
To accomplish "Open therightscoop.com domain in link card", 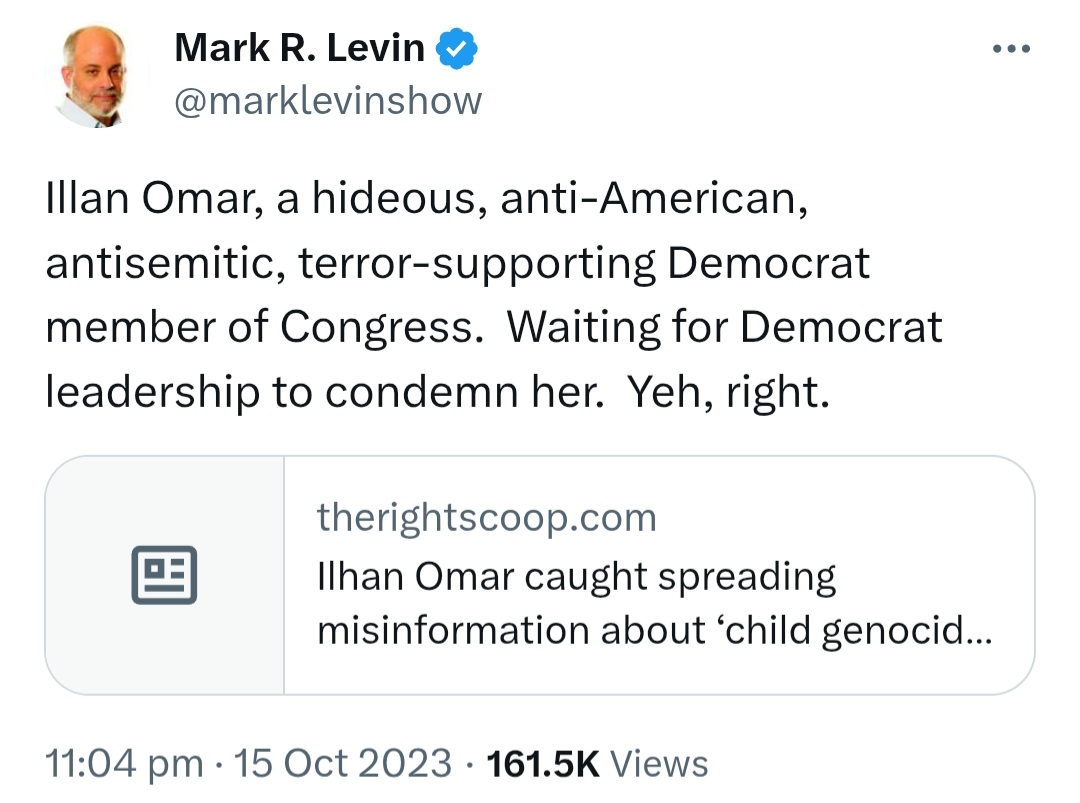I will click(486, 517).
